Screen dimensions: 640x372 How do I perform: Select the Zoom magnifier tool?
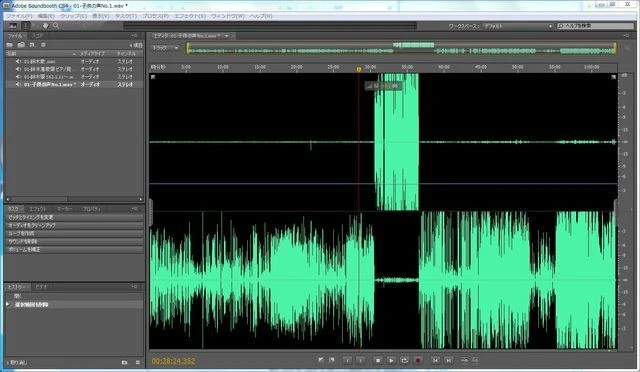pyautogui.click(x=56, y=26)
